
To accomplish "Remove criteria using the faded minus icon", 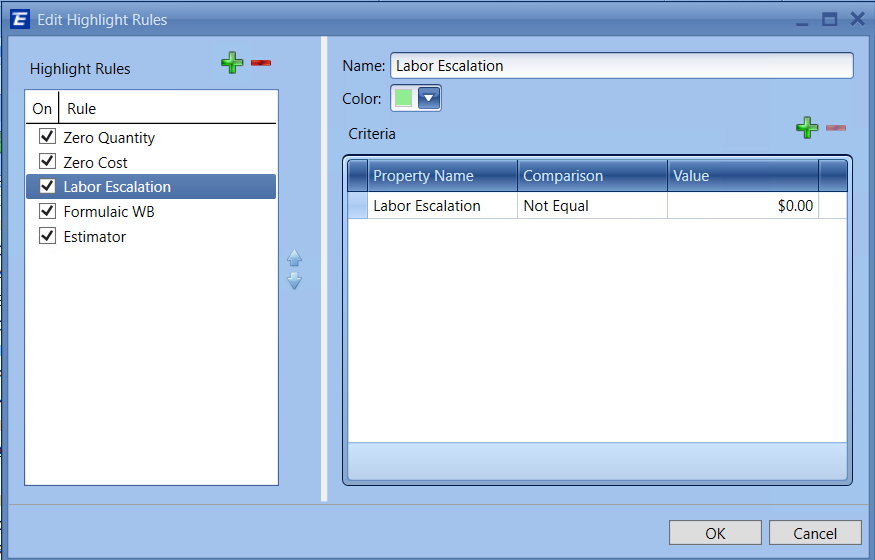I will 836,128.
